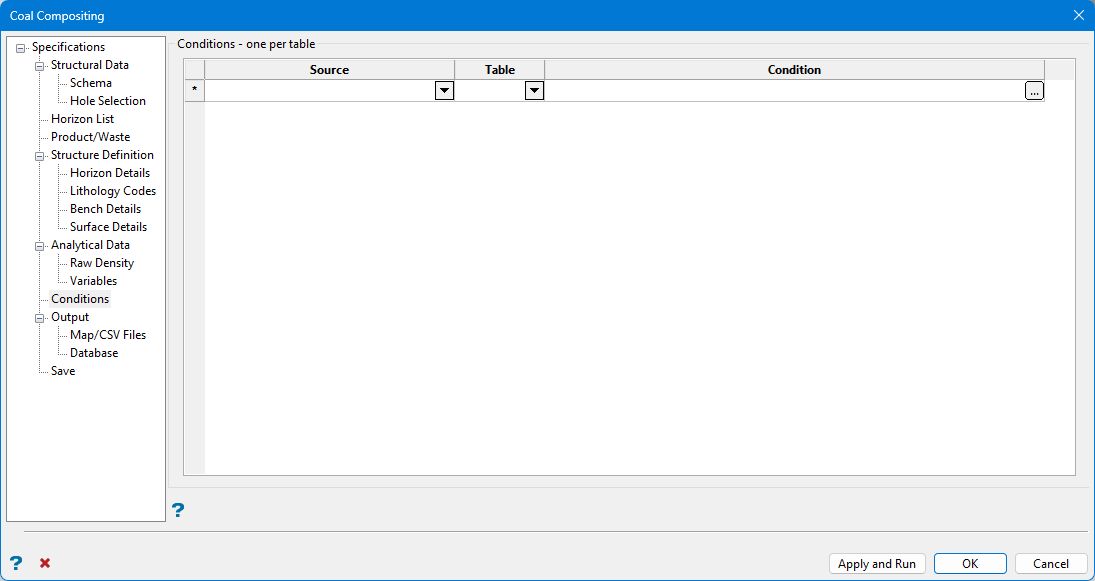The height and width of the screenshot is (581, 1095).
Task: Select the Conditions tree item
Action: (x=80, y=299)
